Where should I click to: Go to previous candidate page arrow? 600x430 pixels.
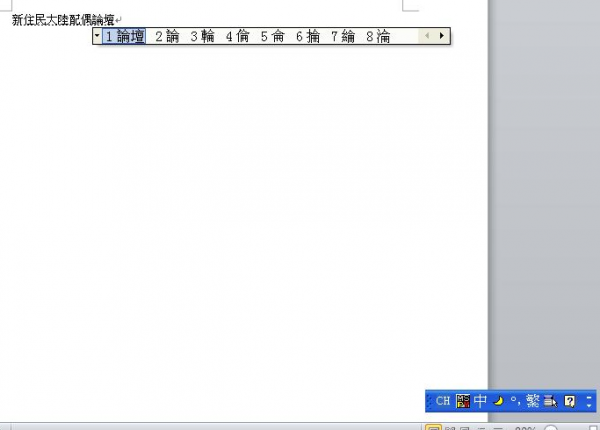coord(427,36)
